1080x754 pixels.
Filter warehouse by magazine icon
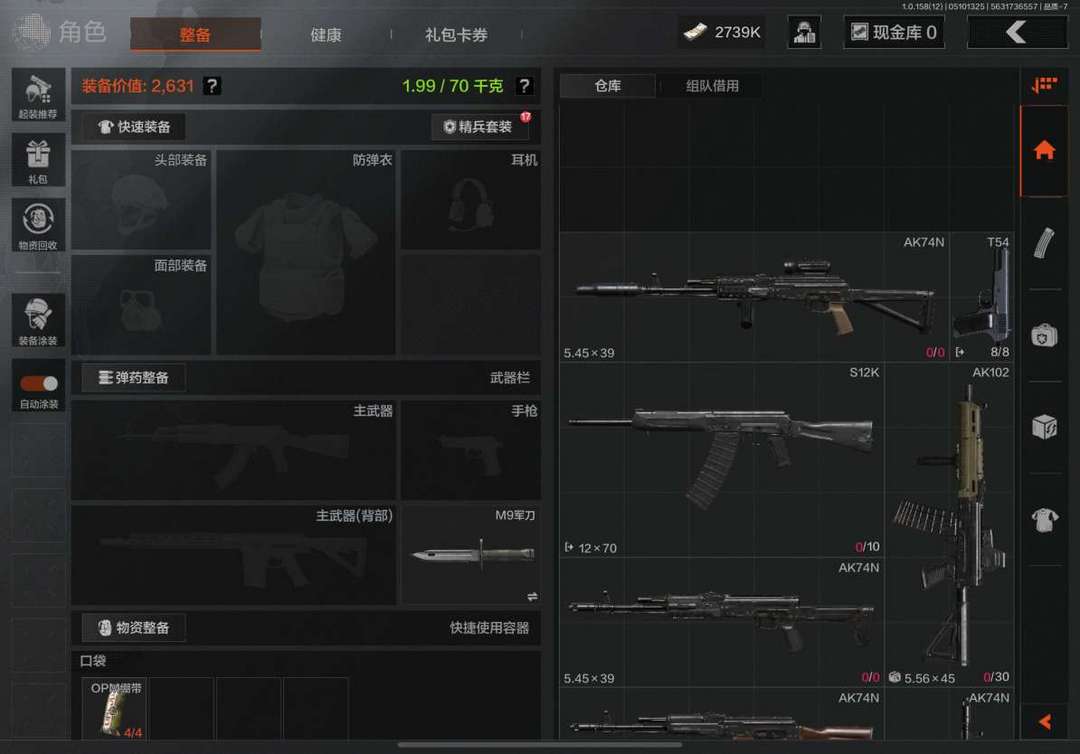coord(1043,243)
